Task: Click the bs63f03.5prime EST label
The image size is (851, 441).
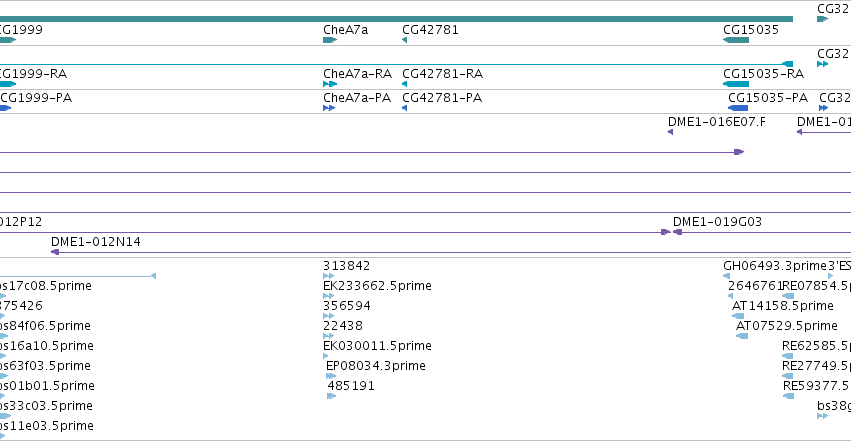Action: pyautogui.click(x=45, y=366)
